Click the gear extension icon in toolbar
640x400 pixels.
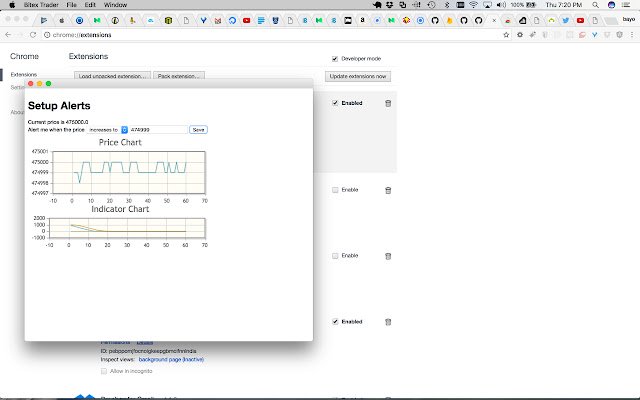coord(520,35)
